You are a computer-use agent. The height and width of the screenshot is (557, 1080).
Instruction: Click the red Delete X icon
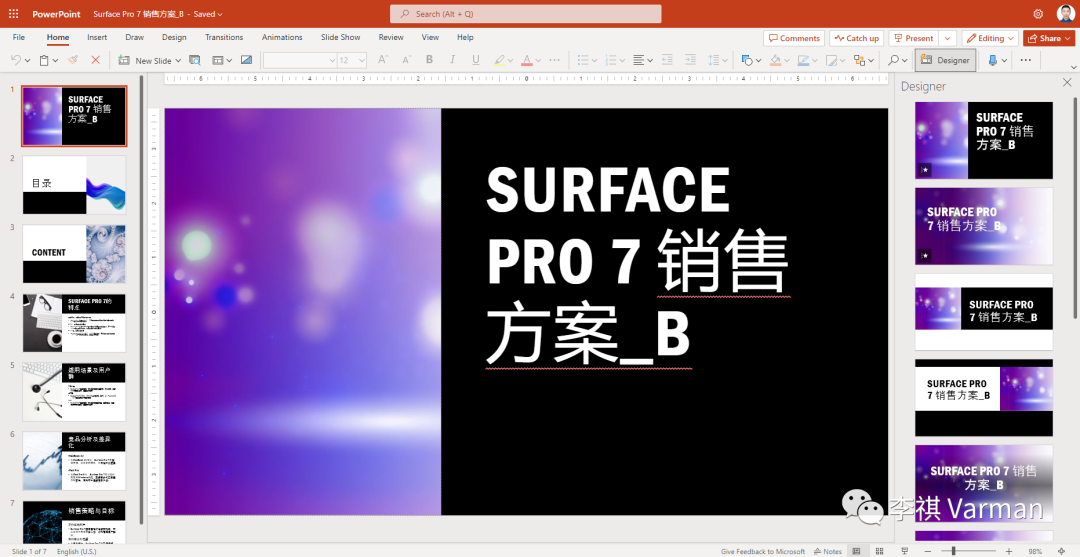point(96,61)
